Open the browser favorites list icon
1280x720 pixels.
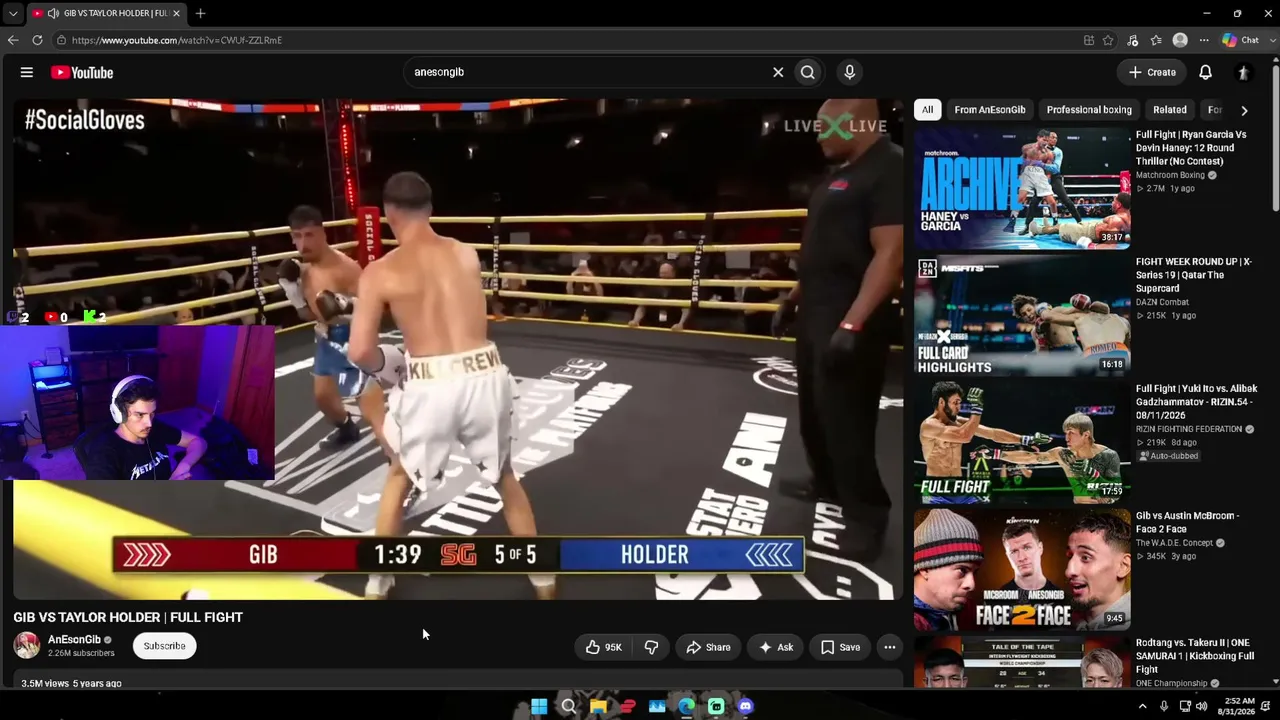click(x=1156, y=40)
